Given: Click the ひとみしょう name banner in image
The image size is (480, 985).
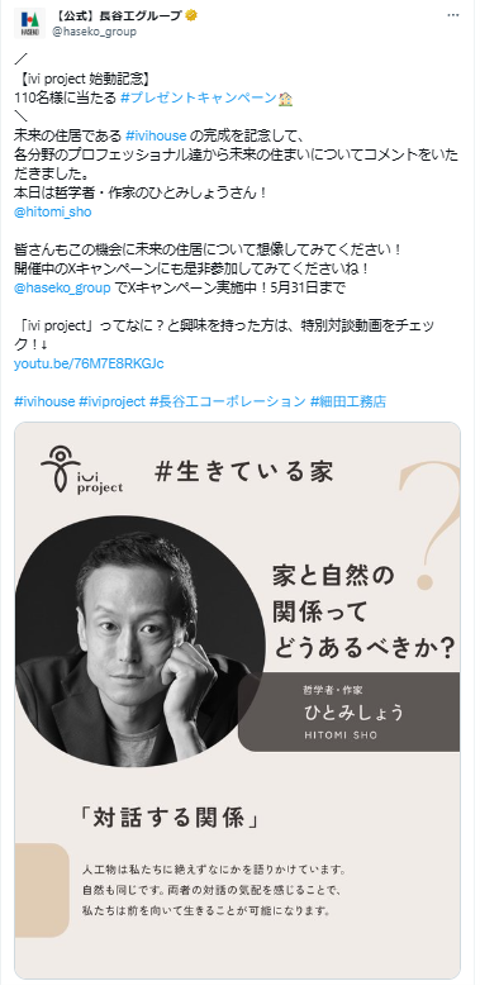Looking at the screenshot, I should click(x=349, y=712).
